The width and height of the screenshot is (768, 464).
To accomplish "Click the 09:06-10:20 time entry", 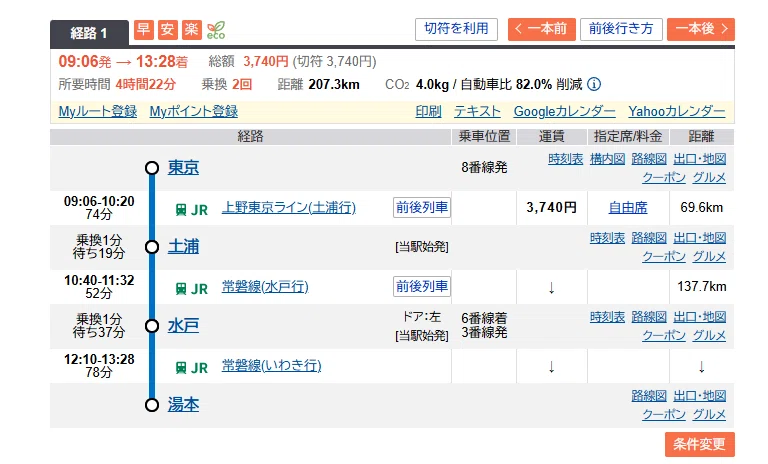I will click(x=99, y=201).
